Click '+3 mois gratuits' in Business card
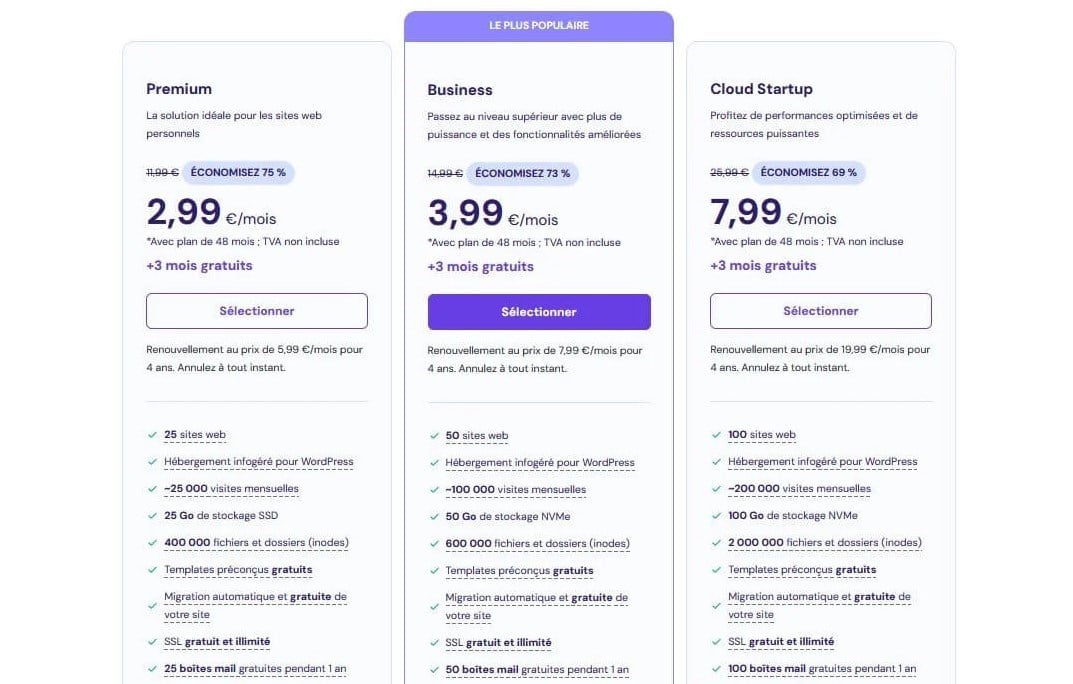 [480, 267]
